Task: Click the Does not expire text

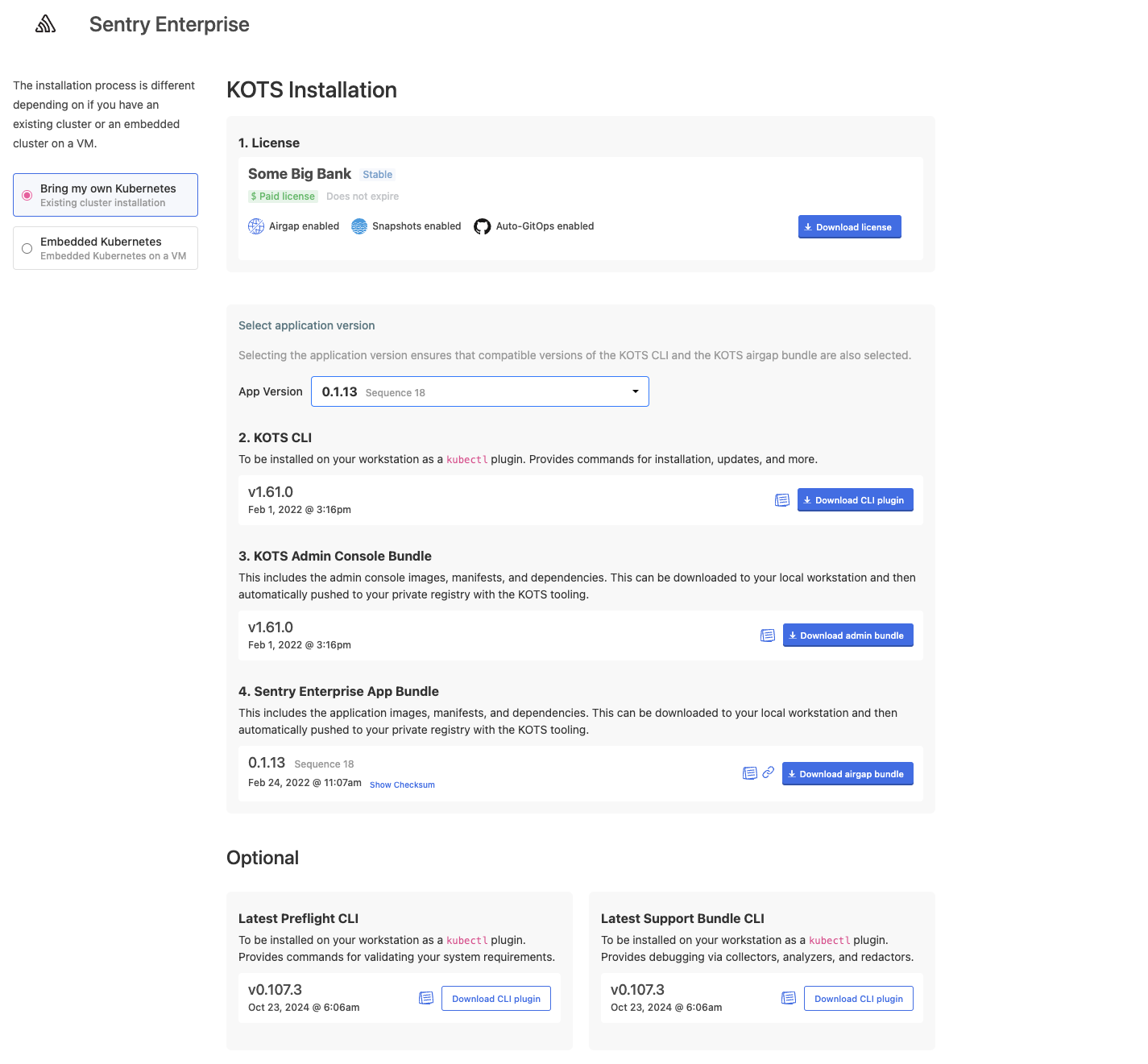Action: [363, 197]
